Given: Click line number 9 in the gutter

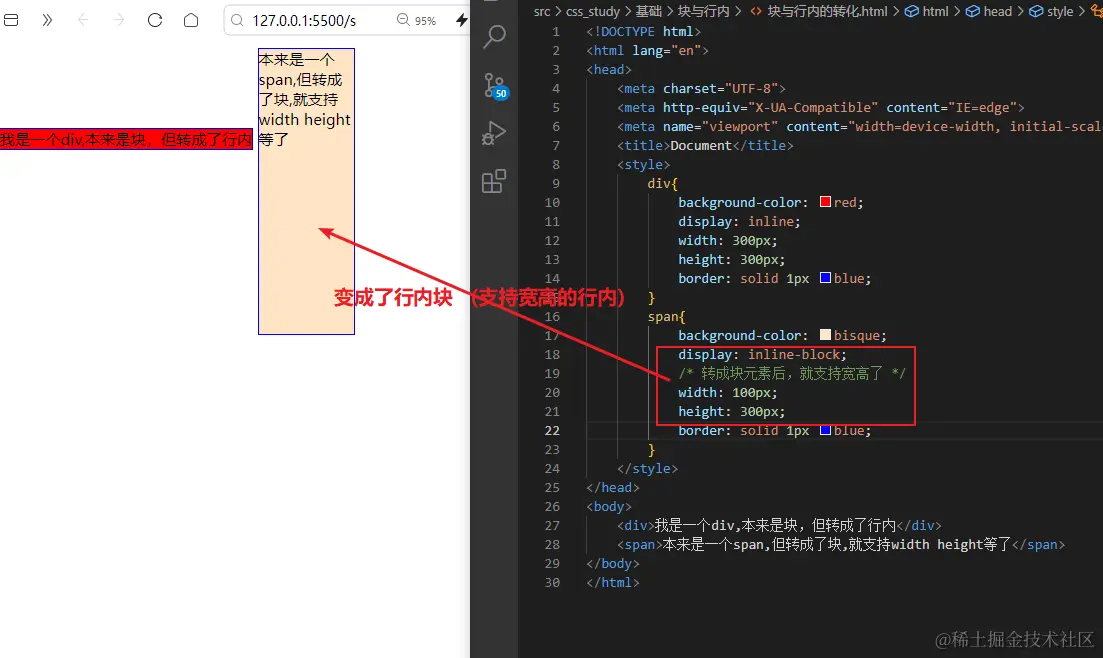Looking at the screenshot, I should point(556,183).
